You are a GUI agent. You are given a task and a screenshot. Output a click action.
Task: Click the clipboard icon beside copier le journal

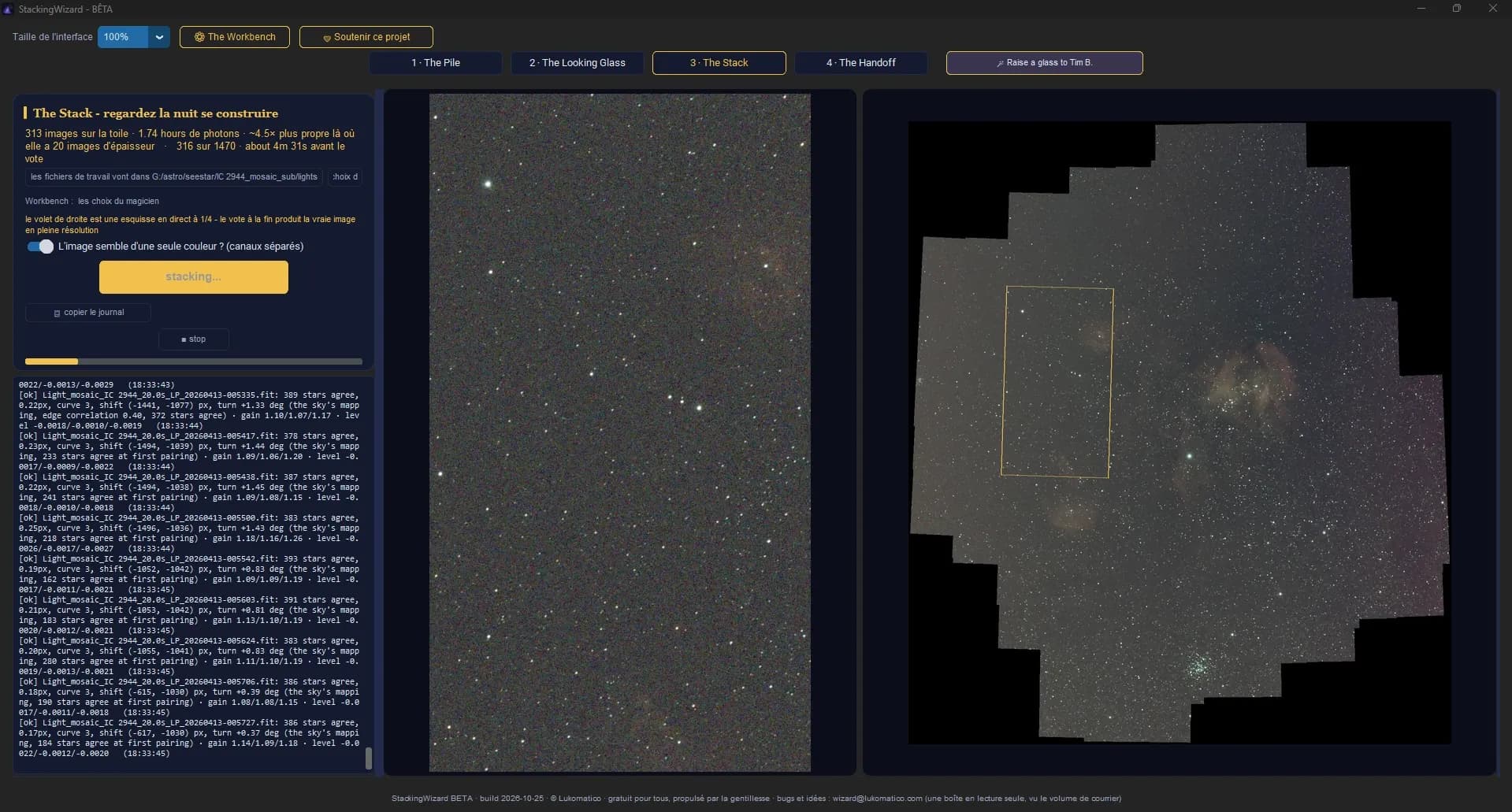(x=57, y=313)
